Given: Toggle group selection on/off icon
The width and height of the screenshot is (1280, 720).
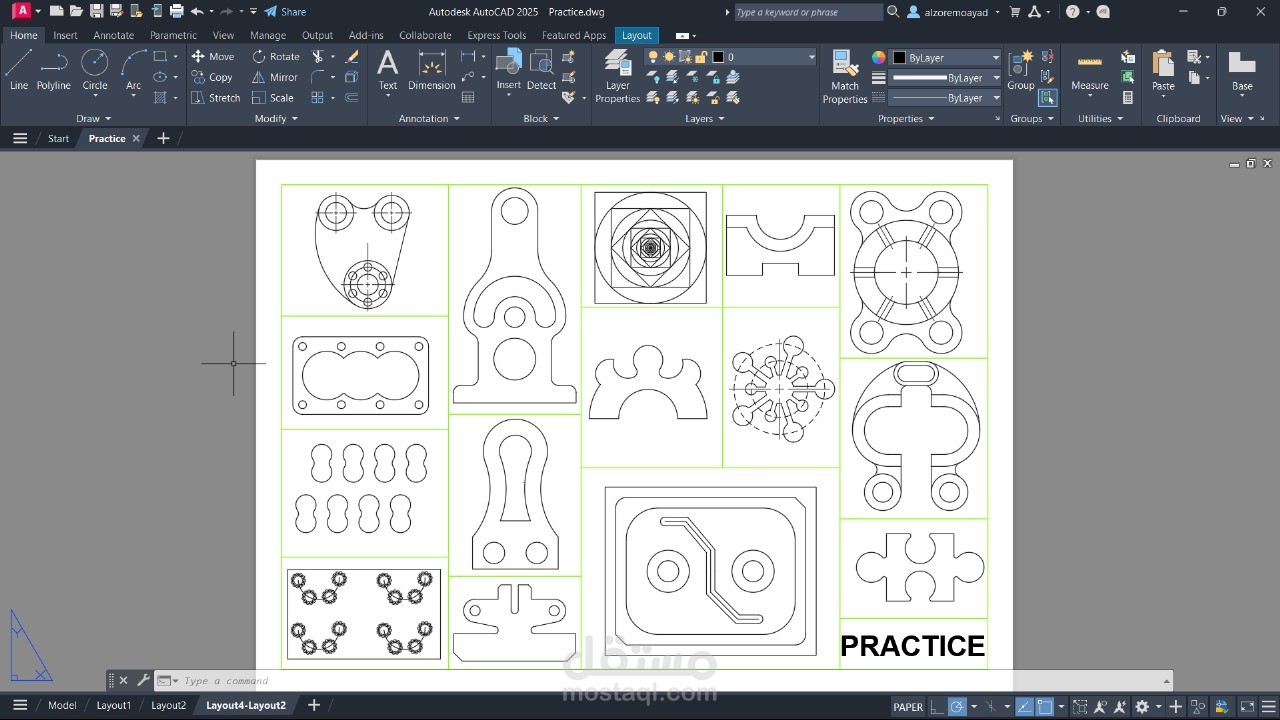Looking at the screenshot, I should tap(1047, 98).
